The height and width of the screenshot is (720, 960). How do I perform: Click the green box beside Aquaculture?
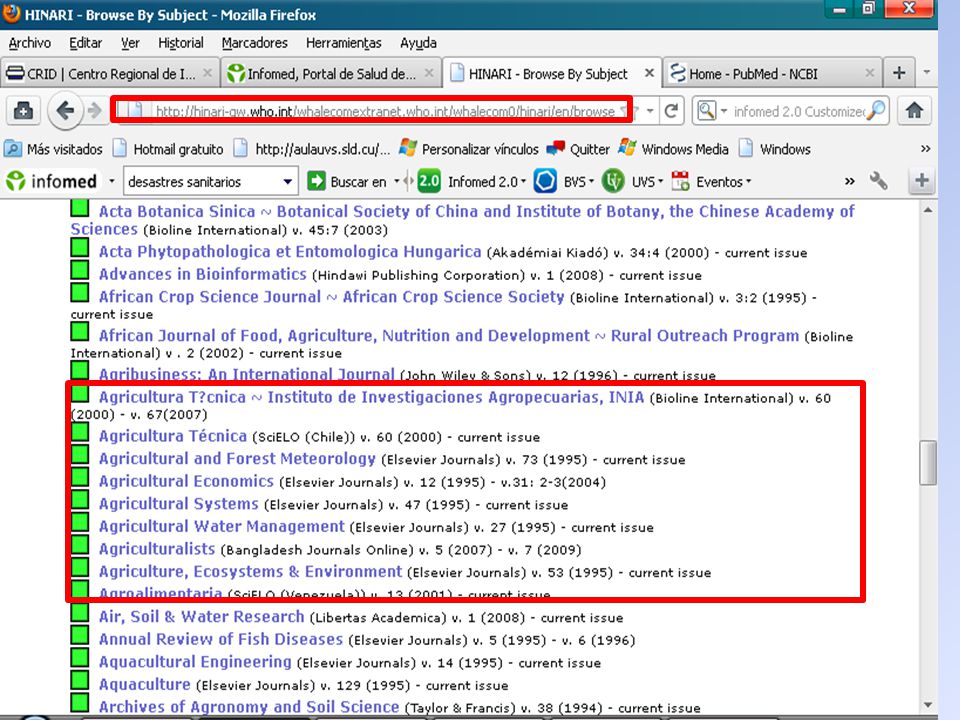click(x=80, y=680)
